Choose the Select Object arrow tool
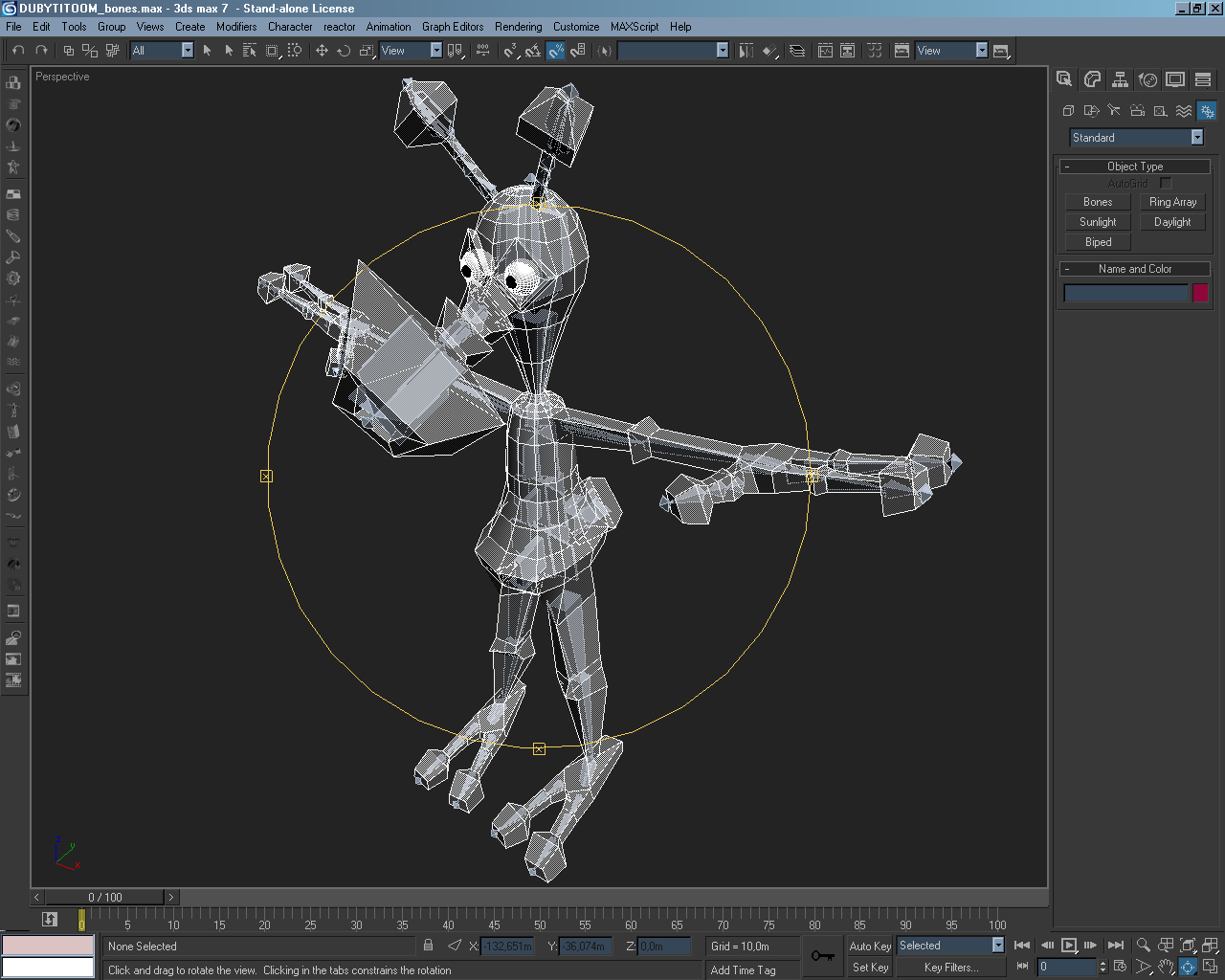 tap(207, 51)
